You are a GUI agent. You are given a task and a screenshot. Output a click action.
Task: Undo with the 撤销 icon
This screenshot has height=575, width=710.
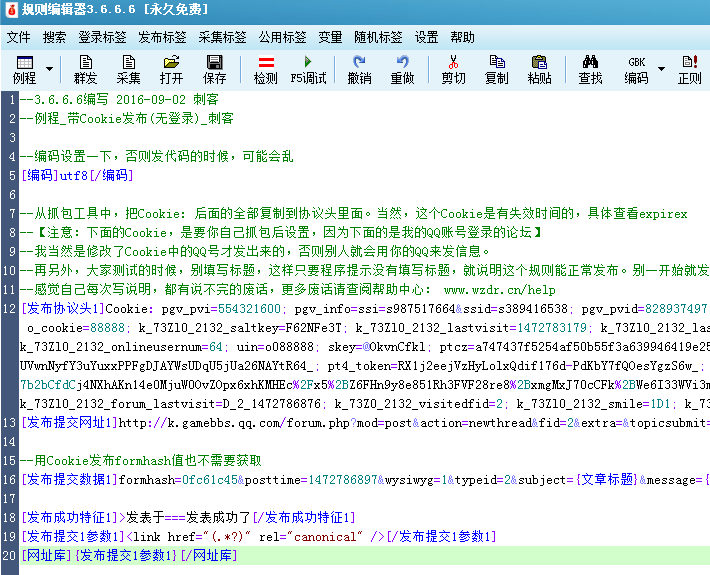359,70
